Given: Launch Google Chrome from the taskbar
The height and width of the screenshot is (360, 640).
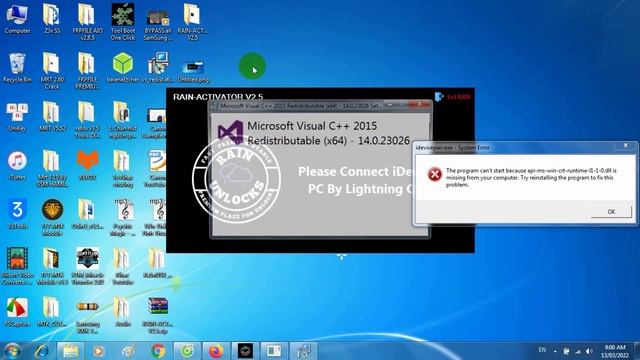Looking at the screenshot, I should [158, 351].
